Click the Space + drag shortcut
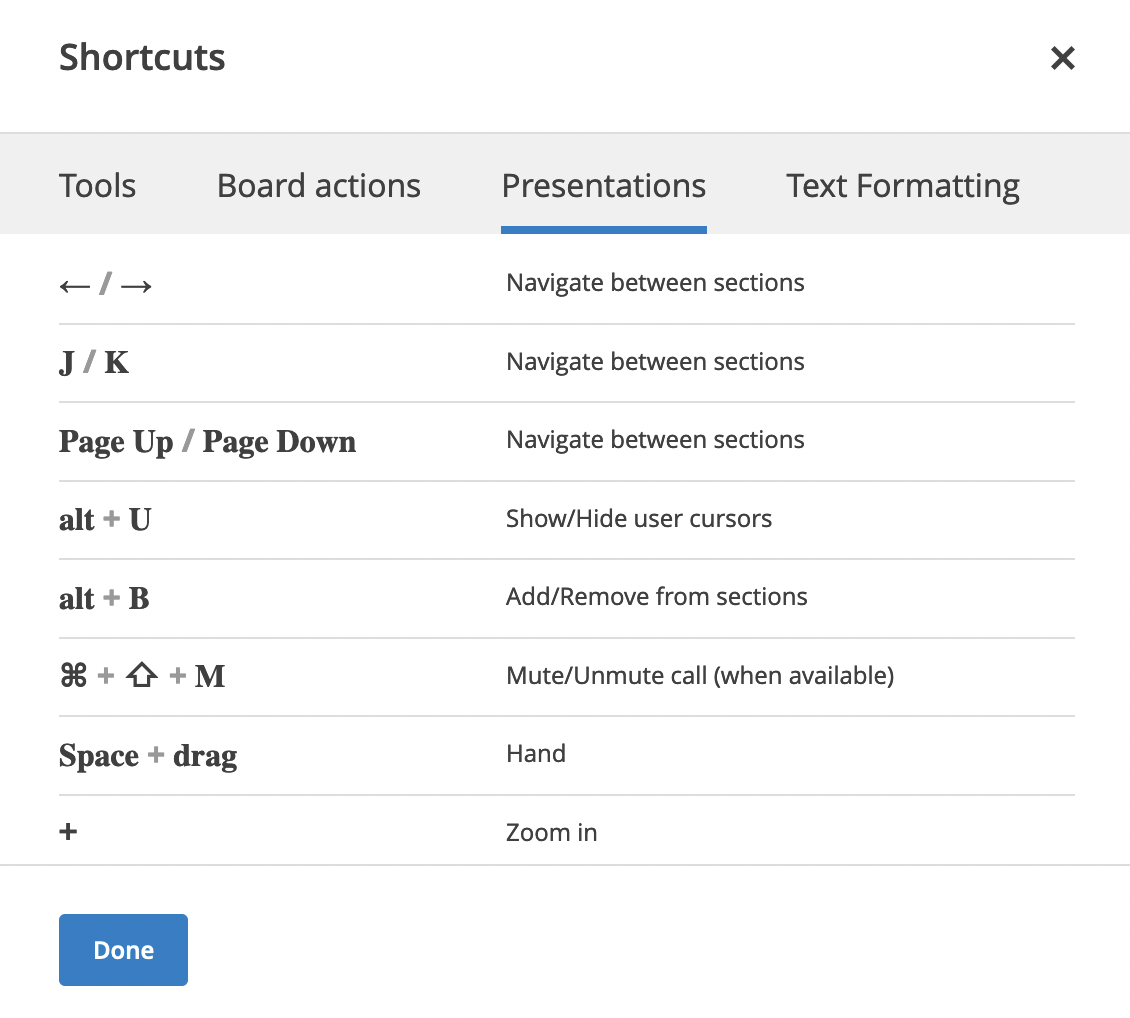 click(x=148, y=756)
